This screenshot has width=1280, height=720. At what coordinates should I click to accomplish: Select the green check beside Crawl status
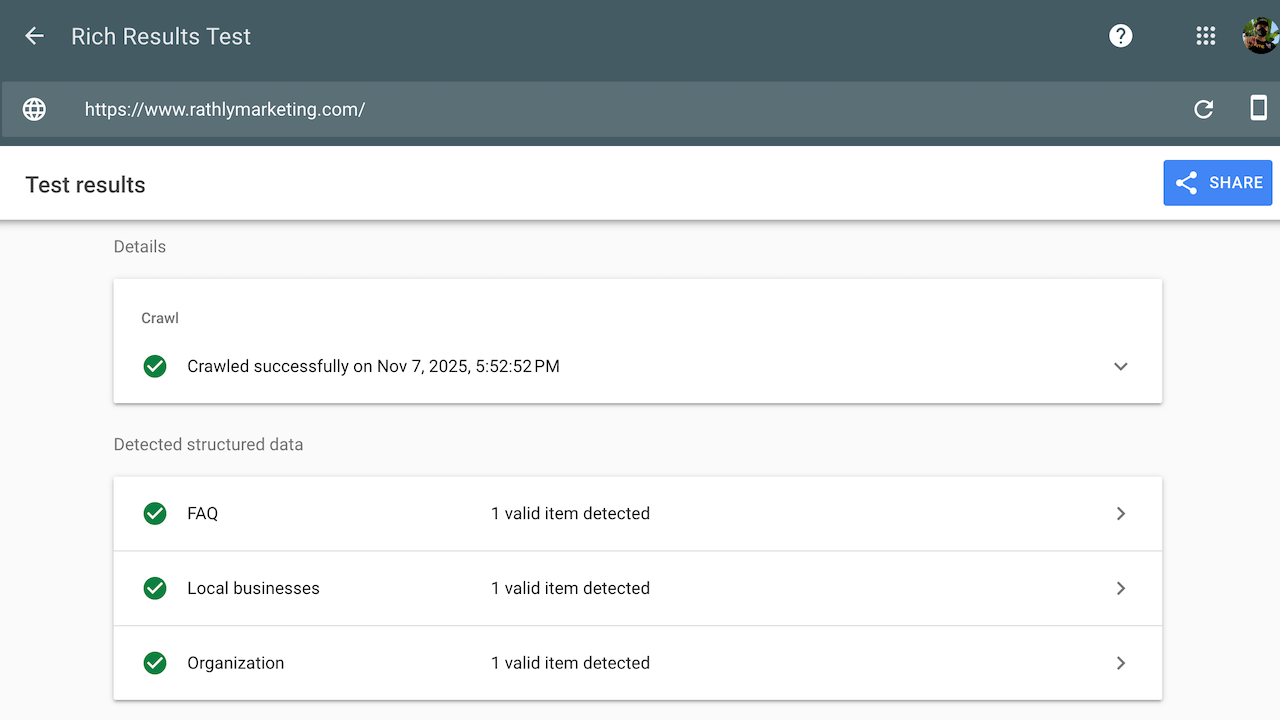[154, 366]
